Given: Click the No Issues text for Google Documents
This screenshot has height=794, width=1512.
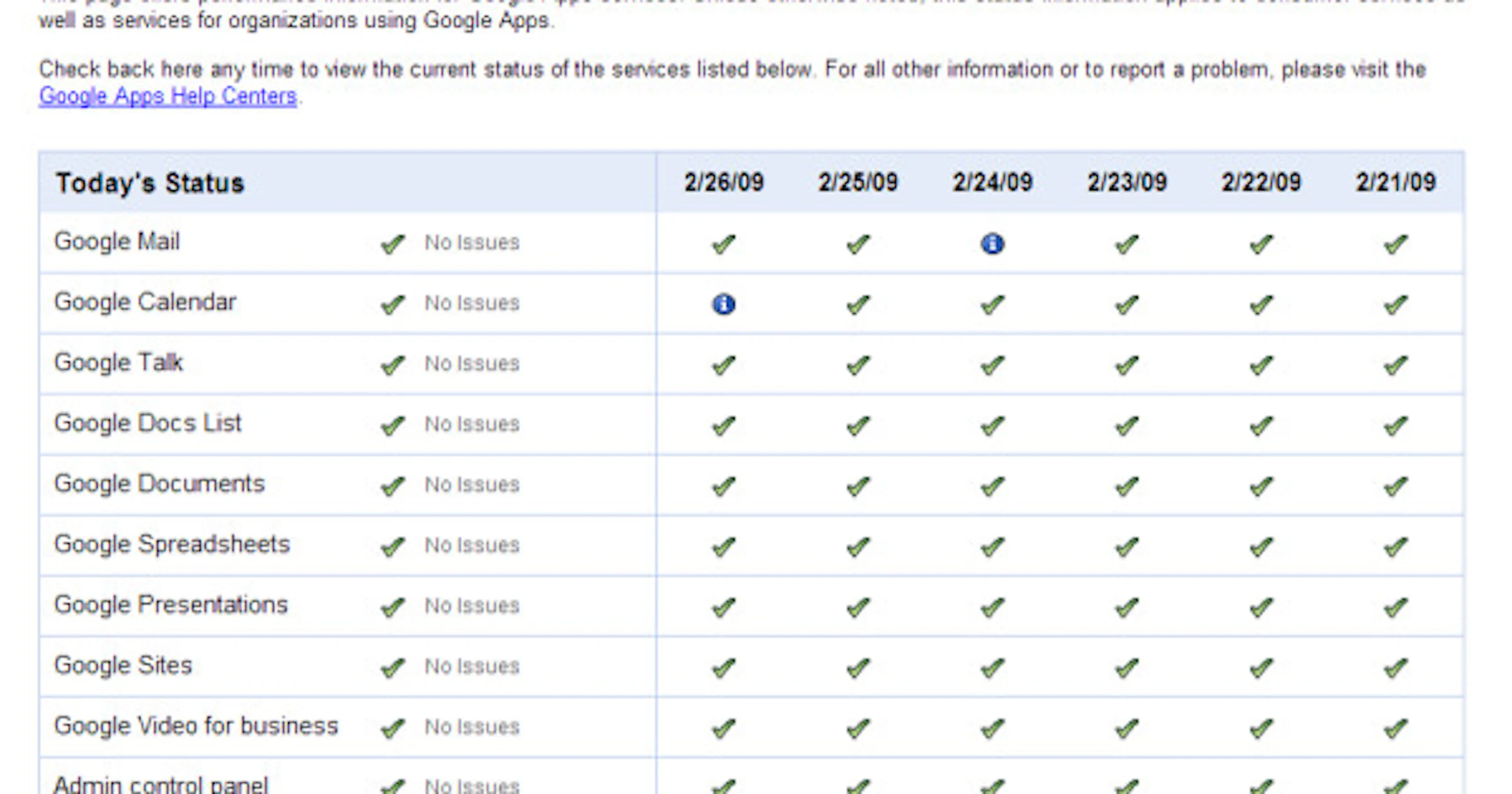Looking at the screenshot, I should click(x=472, y=485).
